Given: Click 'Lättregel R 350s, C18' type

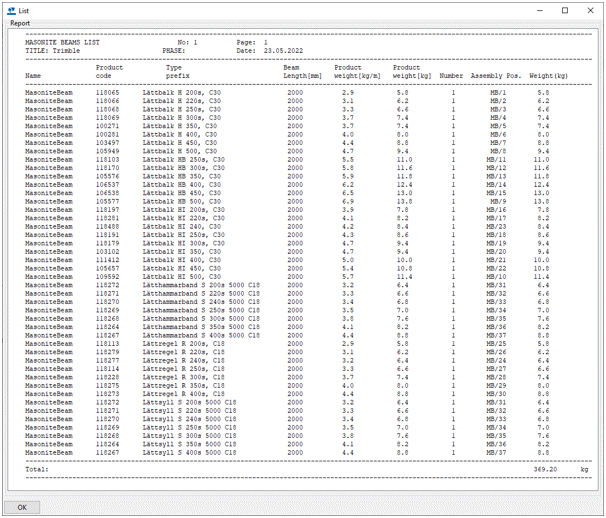Looking at the screenshot, I should tap(184, 386).
